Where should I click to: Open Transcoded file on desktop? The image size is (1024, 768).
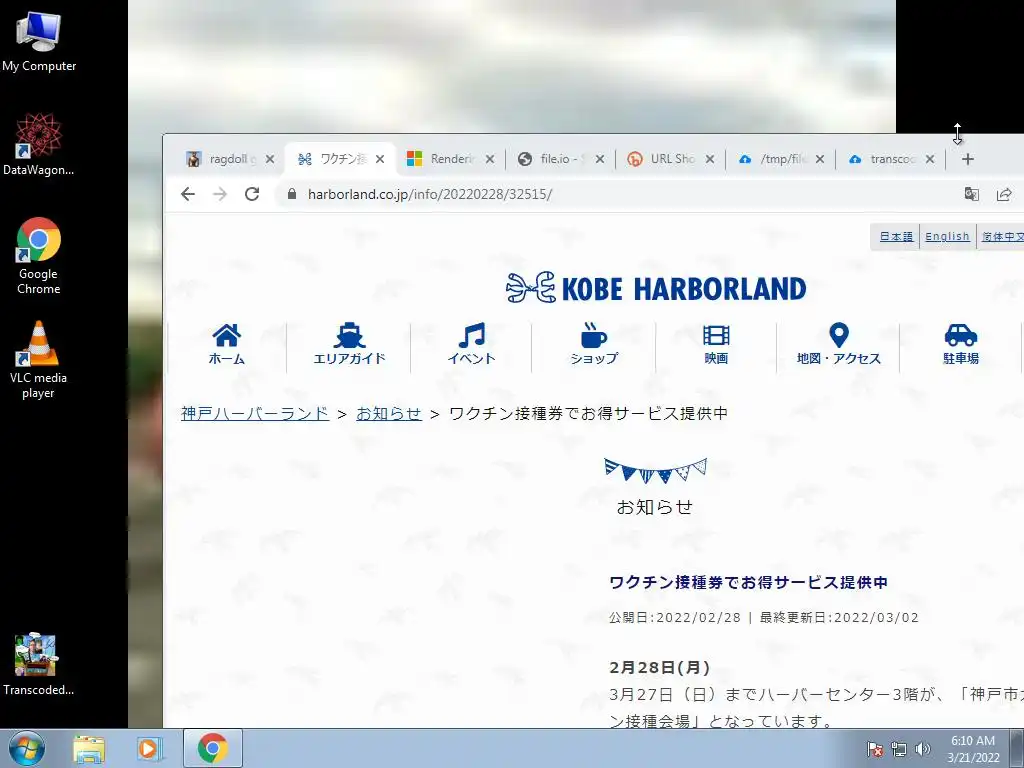pyautogui.click(x=39, y=664)
